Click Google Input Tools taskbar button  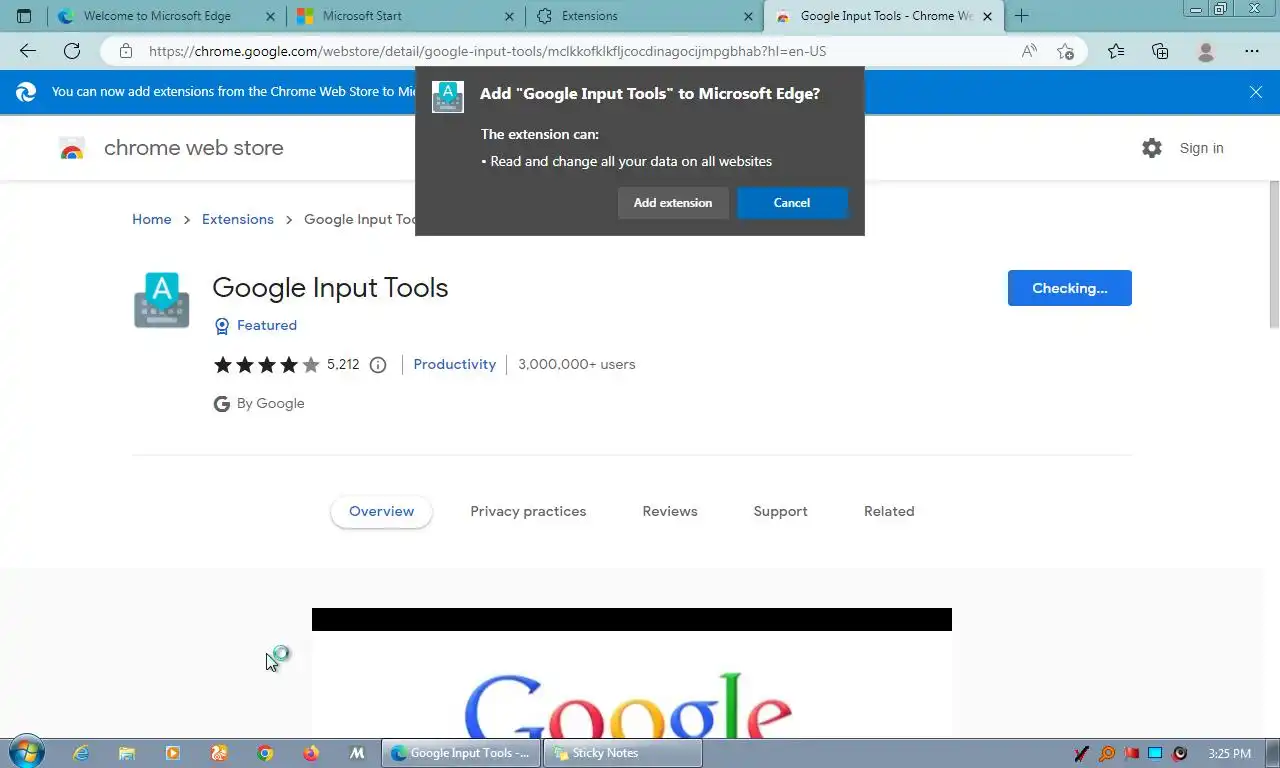(x=461, y=753)
